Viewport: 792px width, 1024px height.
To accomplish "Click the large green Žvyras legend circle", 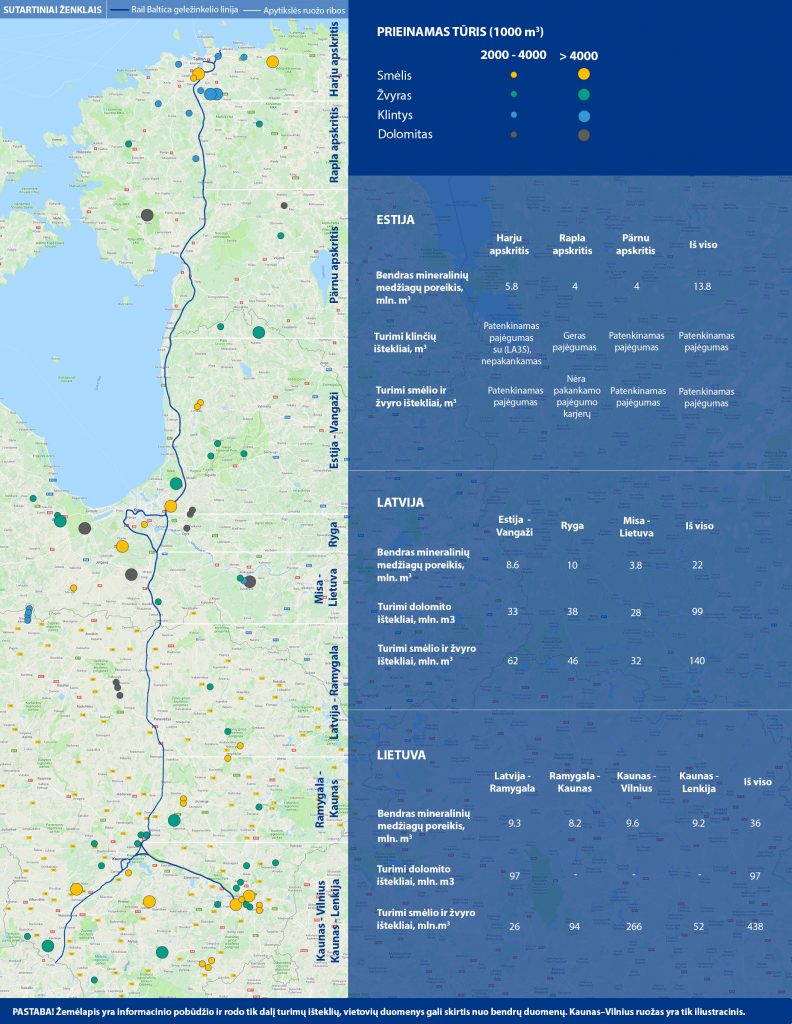I will [x=584, y=95].
